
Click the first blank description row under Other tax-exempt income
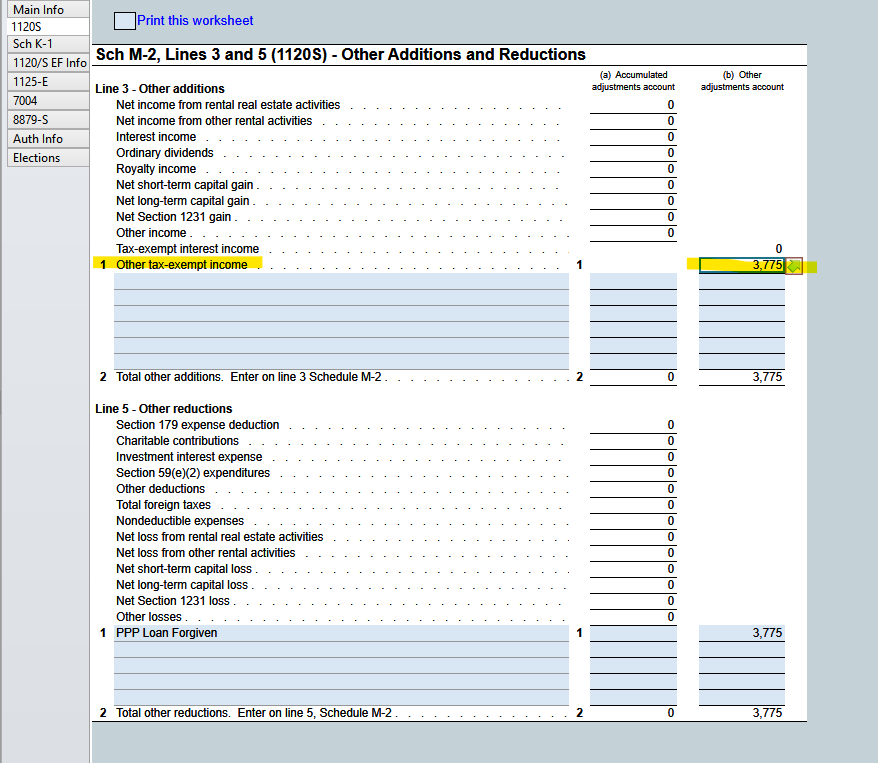coord(342,281)
